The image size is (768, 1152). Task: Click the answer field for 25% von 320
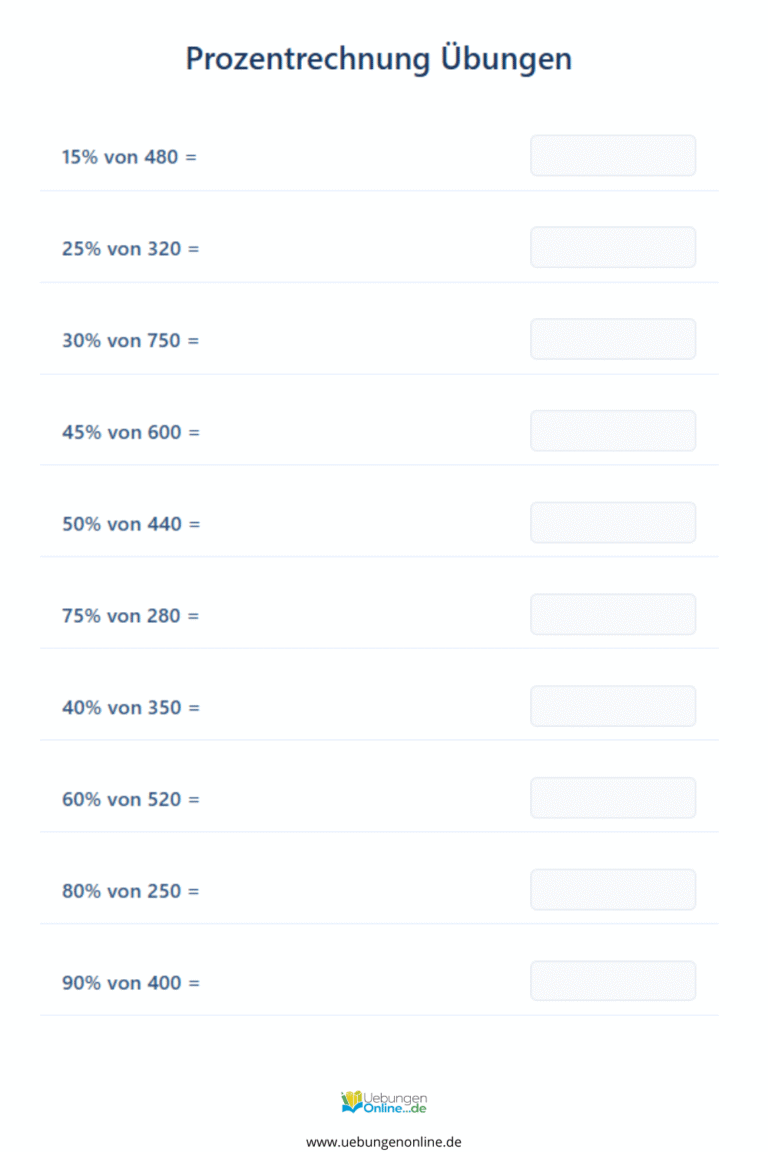613,247
